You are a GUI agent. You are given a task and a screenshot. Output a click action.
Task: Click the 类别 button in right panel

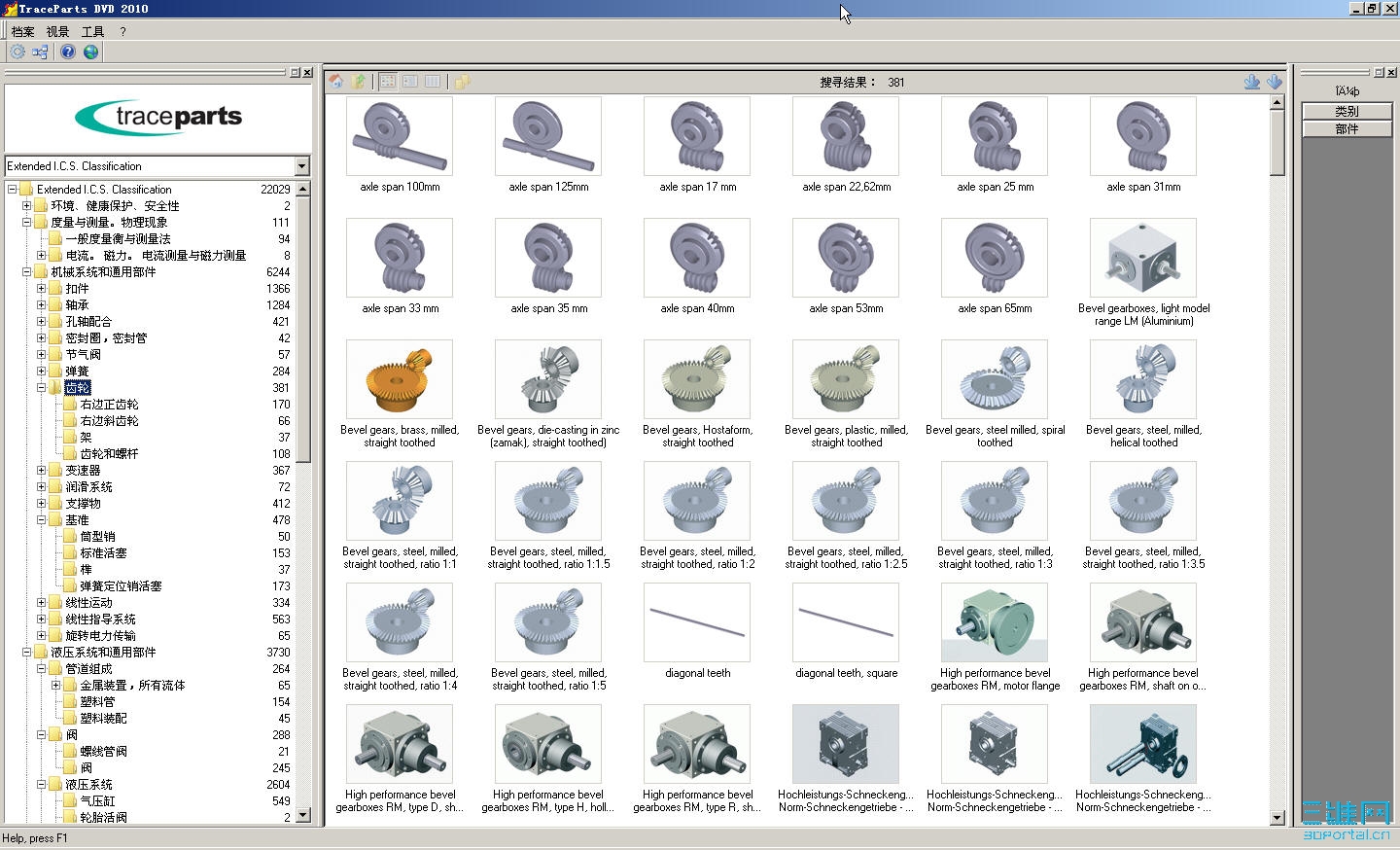pos(1347,112)
